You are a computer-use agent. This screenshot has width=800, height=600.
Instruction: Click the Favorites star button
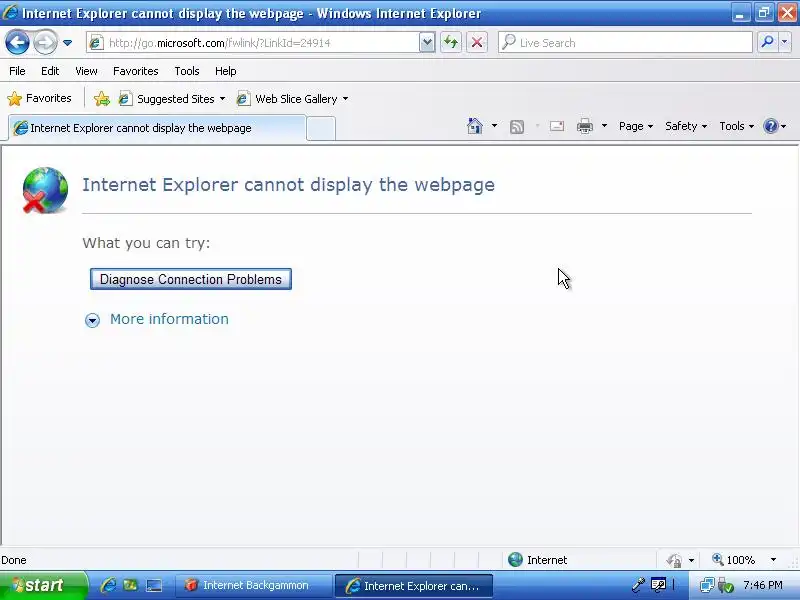(x=39, y=98)
